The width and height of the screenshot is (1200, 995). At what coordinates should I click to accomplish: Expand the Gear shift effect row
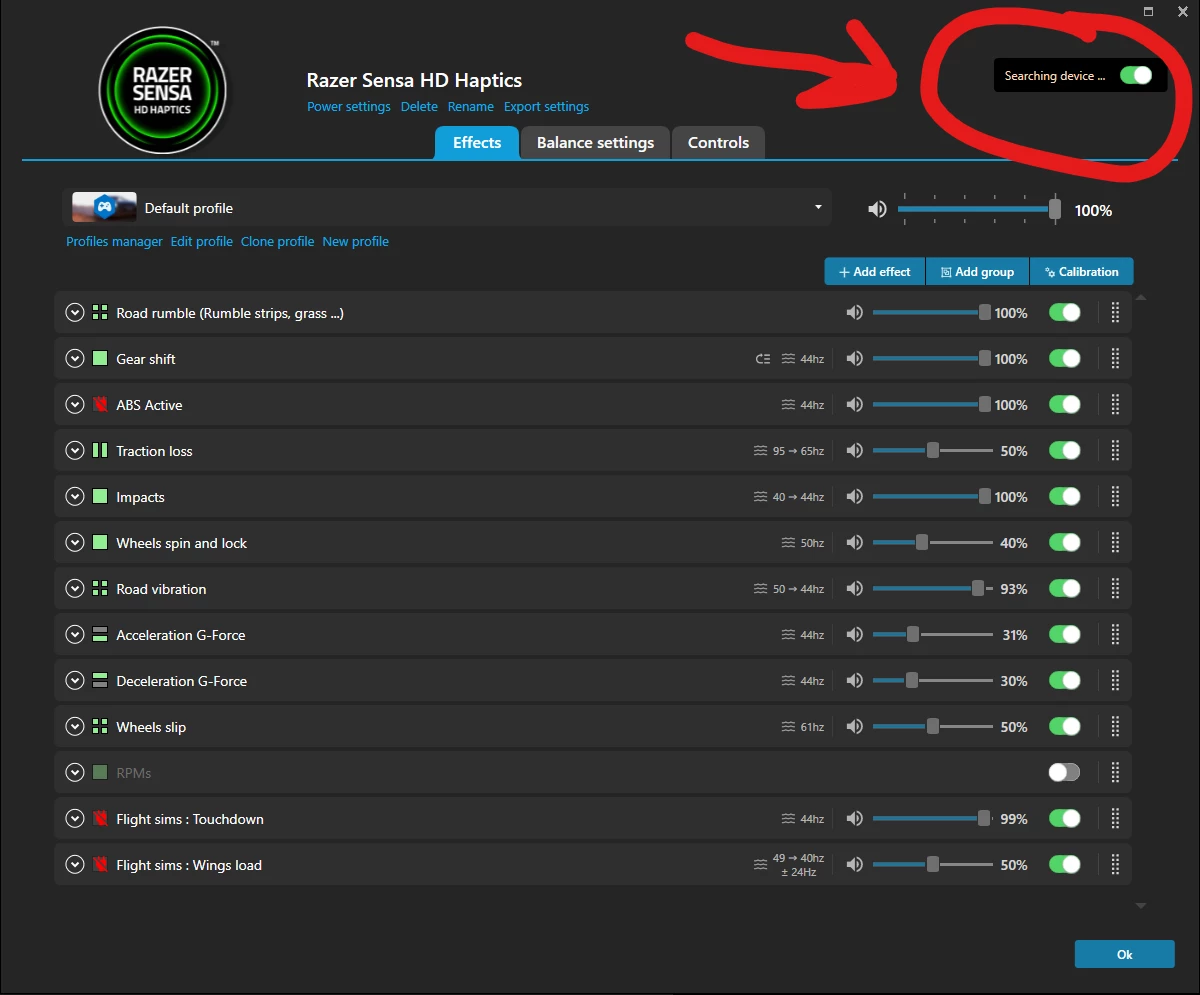coord(74,359)
